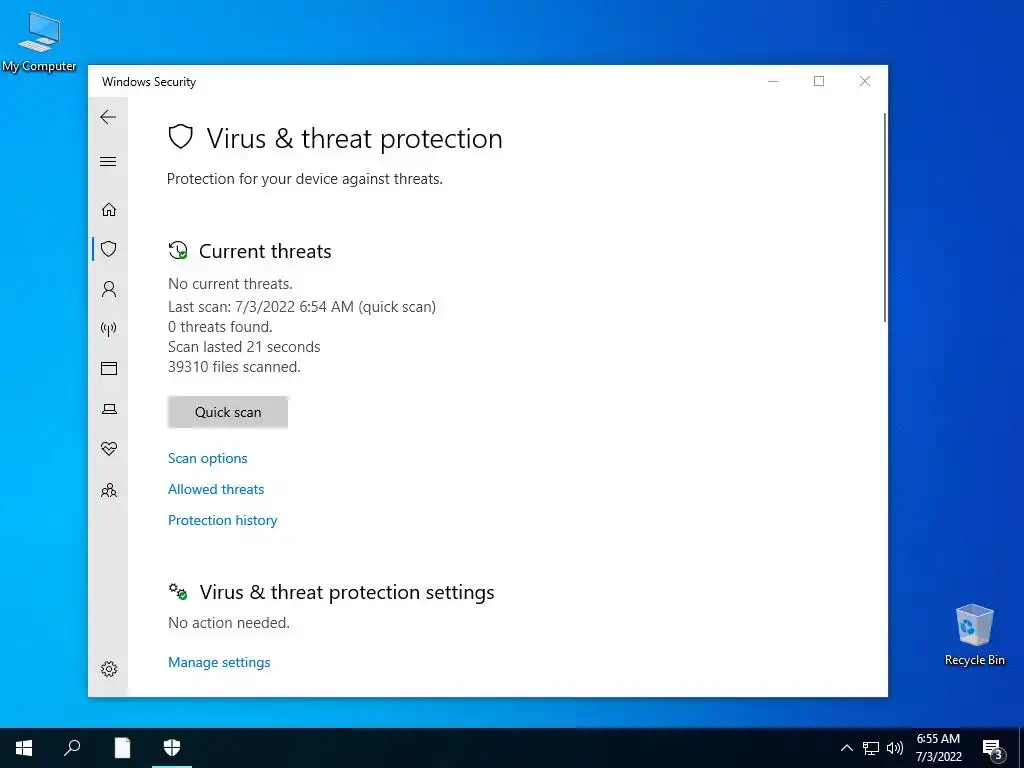Show hidden tray icons chevron
The height and width of the screenshot is (768, 1024).
pyautogui.click(x=846, y=748)
